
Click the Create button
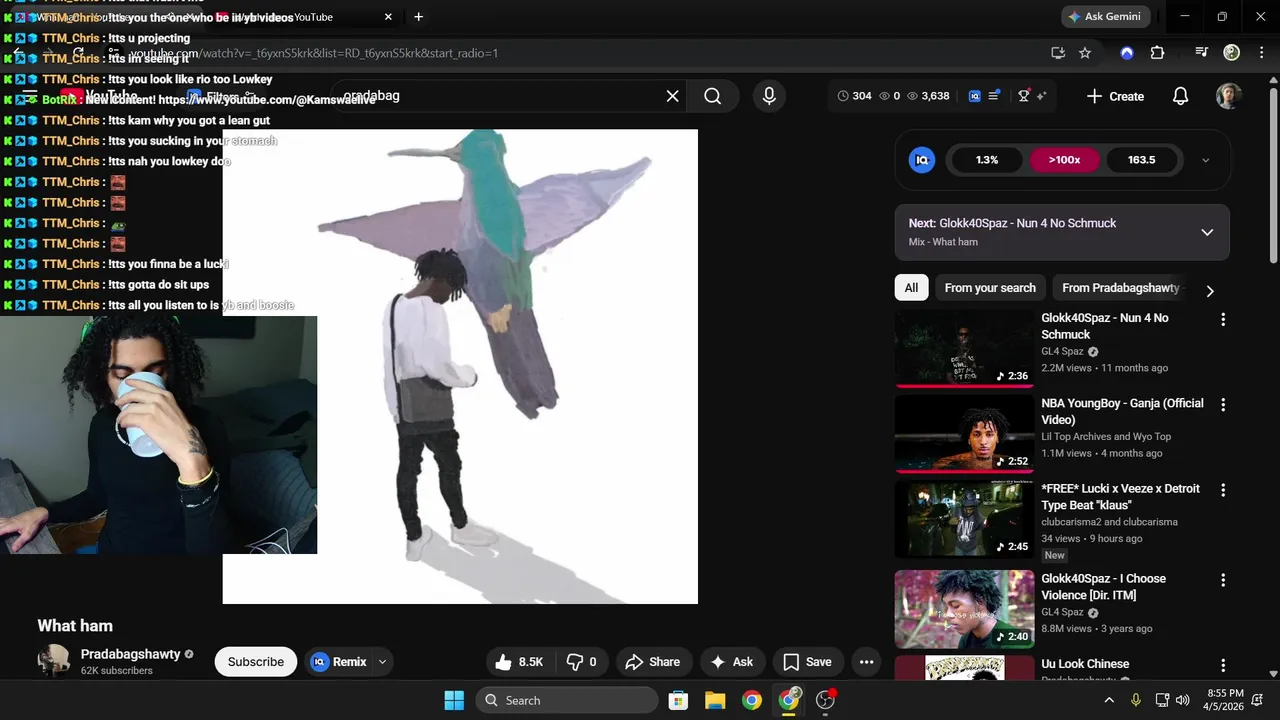[x=1115, y=96]
